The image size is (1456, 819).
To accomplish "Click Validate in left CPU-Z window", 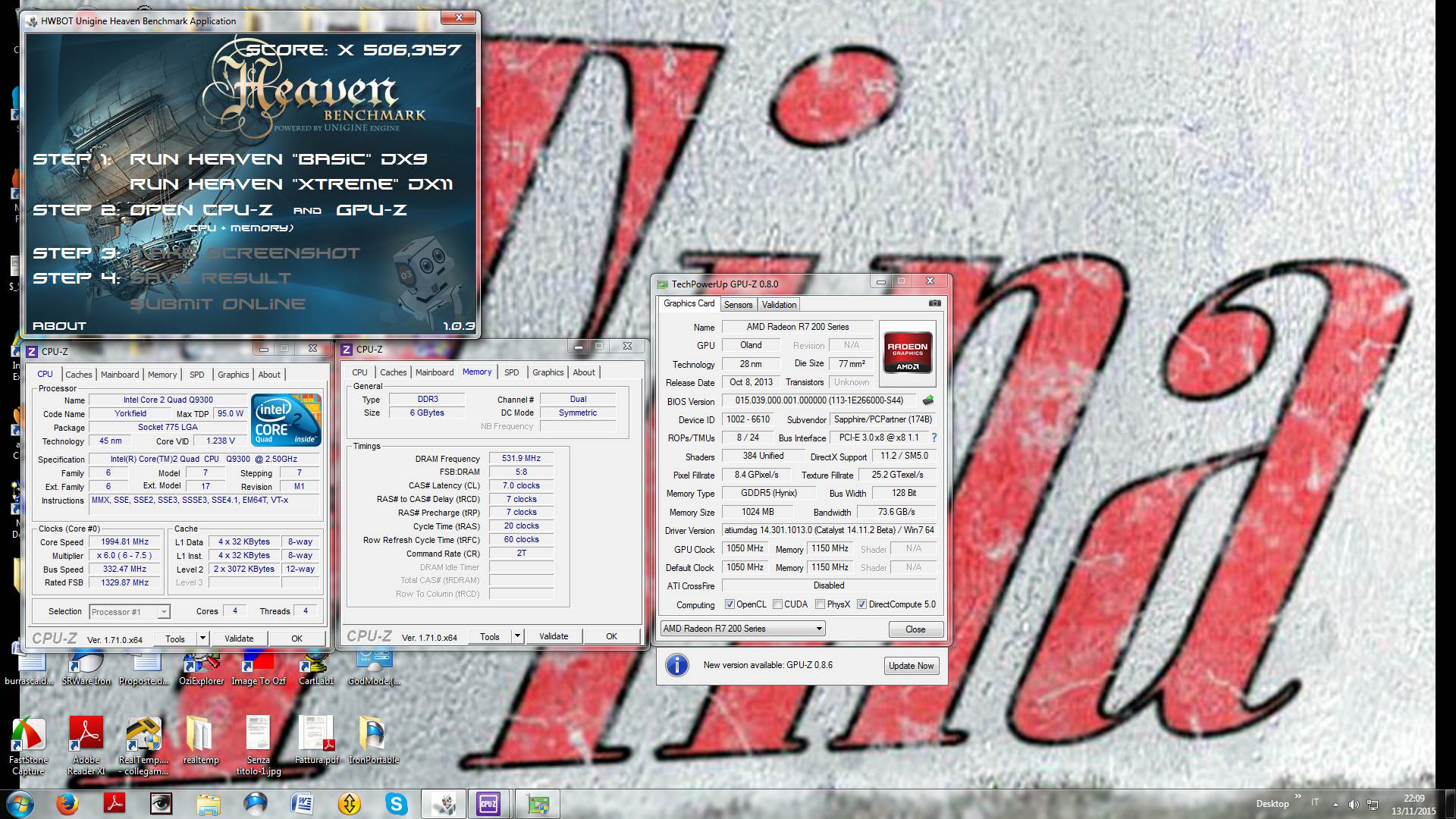I will click(x=239, y=639).
